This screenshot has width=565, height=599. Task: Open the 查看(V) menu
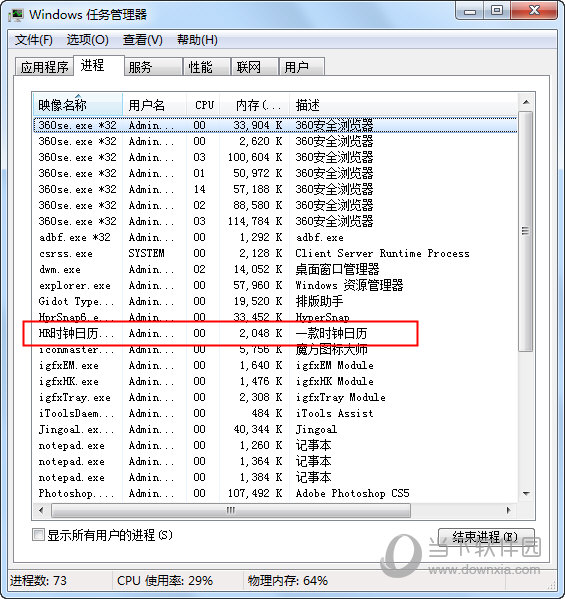142,40
